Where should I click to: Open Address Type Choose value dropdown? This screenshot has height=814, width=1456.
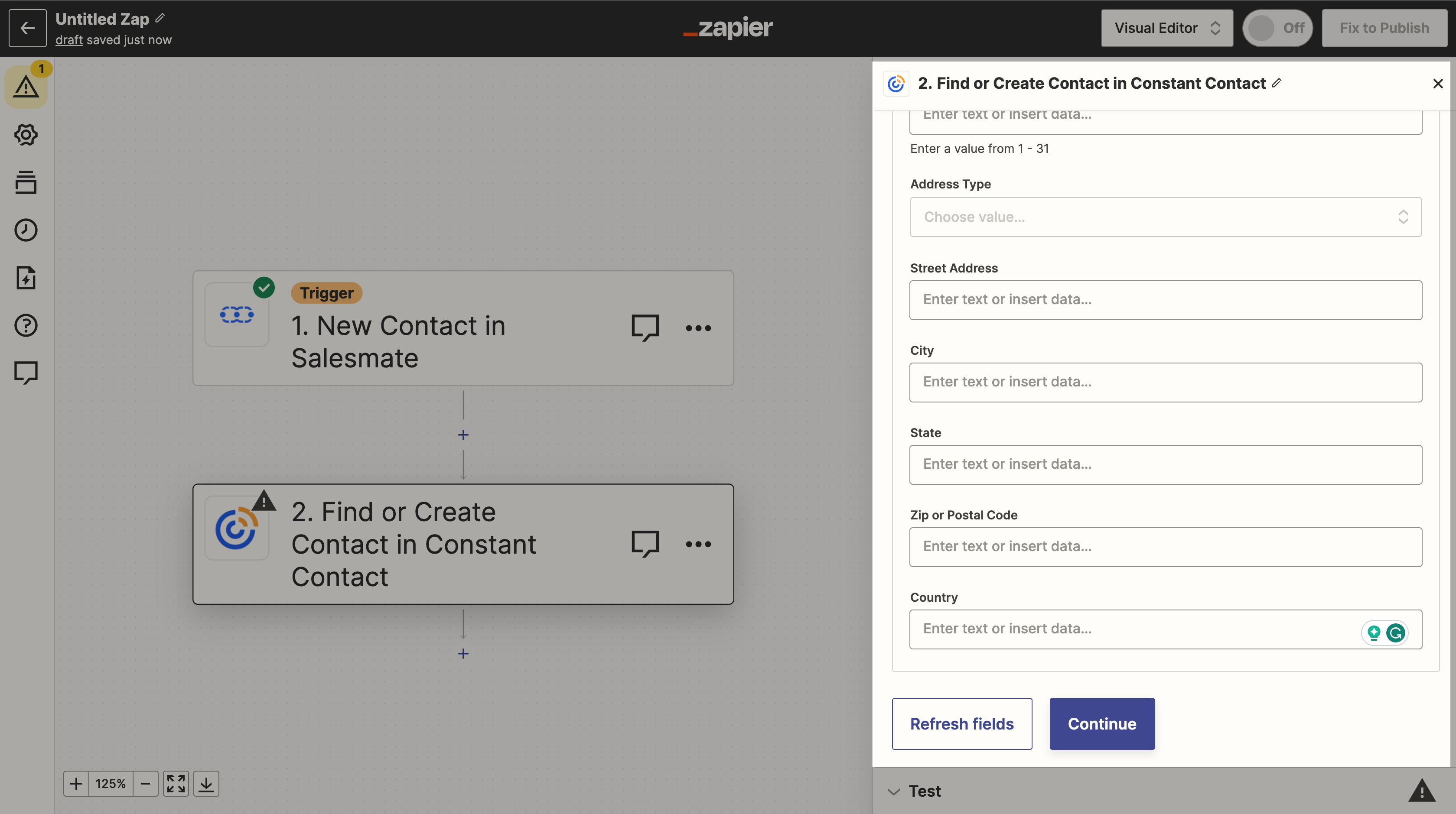[x=1166, y=217]
